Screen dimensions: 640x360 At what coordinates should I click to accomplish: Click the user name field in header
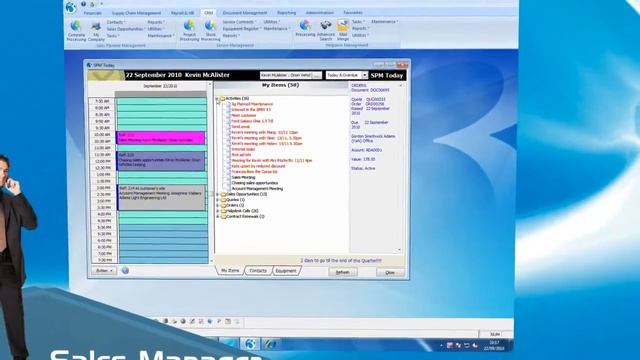(x=286, y=76)
